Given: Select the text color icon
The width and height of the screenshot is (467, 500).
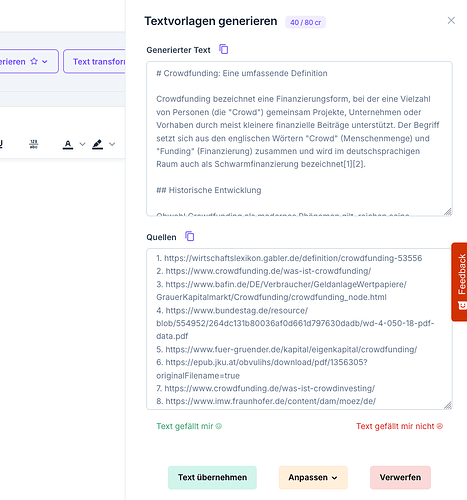Looking at the screenshot, I should (68, 144).
